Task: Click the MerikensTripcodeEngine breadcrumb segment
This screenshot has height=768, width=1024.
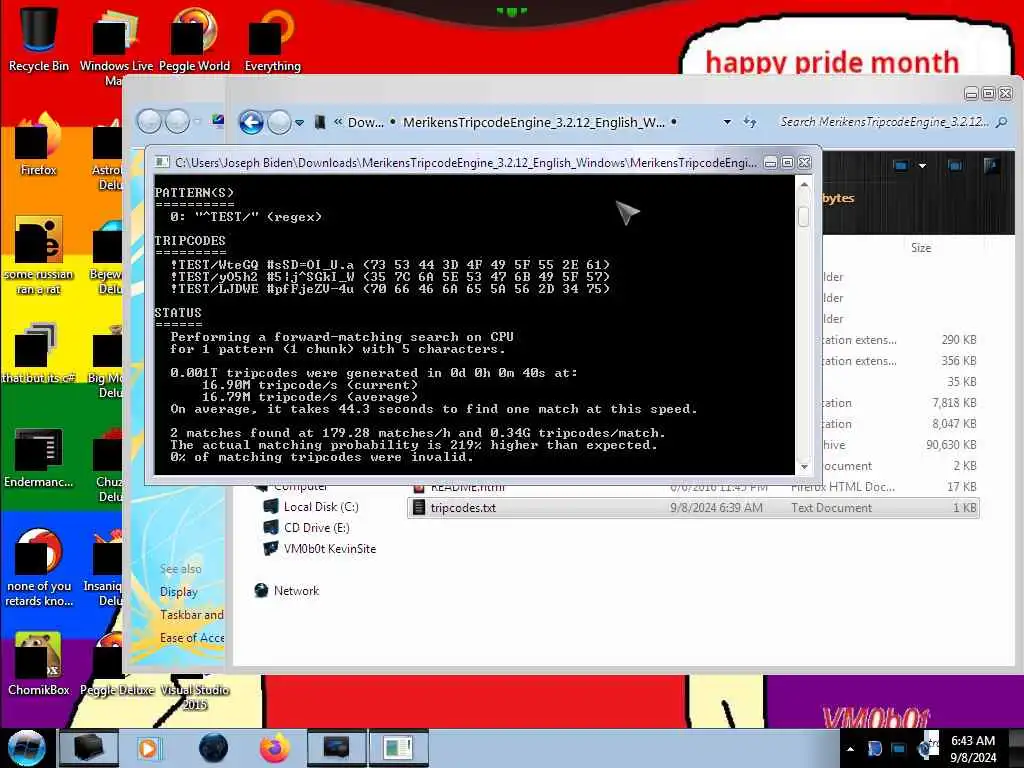Action: [x=534, y=122]
